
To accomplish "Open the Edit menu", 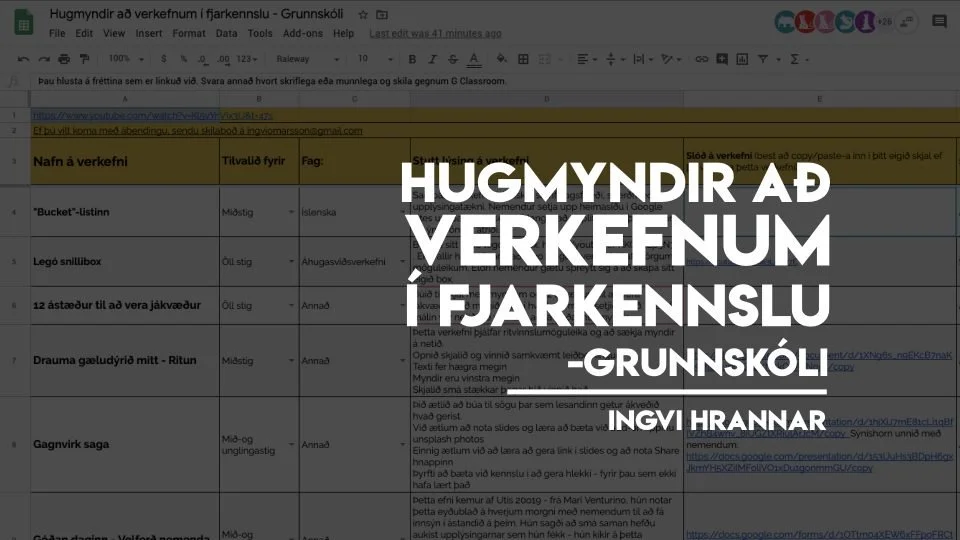I will [x=84, y=34].
